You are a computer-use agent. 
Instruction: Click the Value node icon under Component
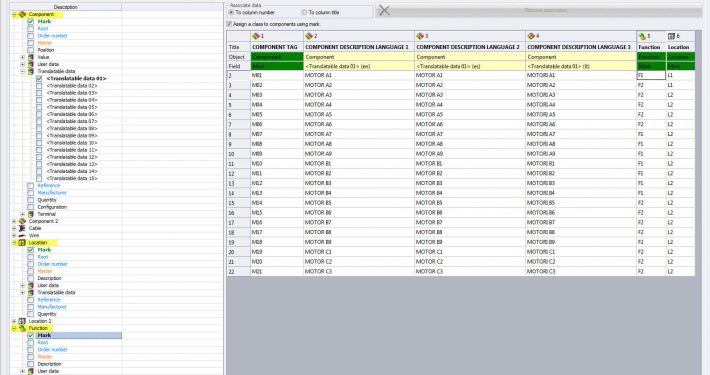31,57
